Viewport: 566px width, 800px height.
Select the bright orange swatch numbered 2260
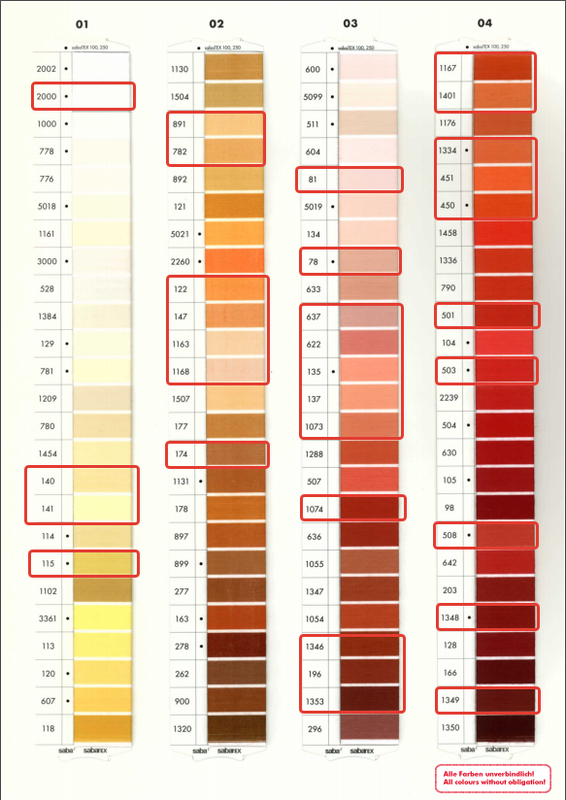coord(235,262)
